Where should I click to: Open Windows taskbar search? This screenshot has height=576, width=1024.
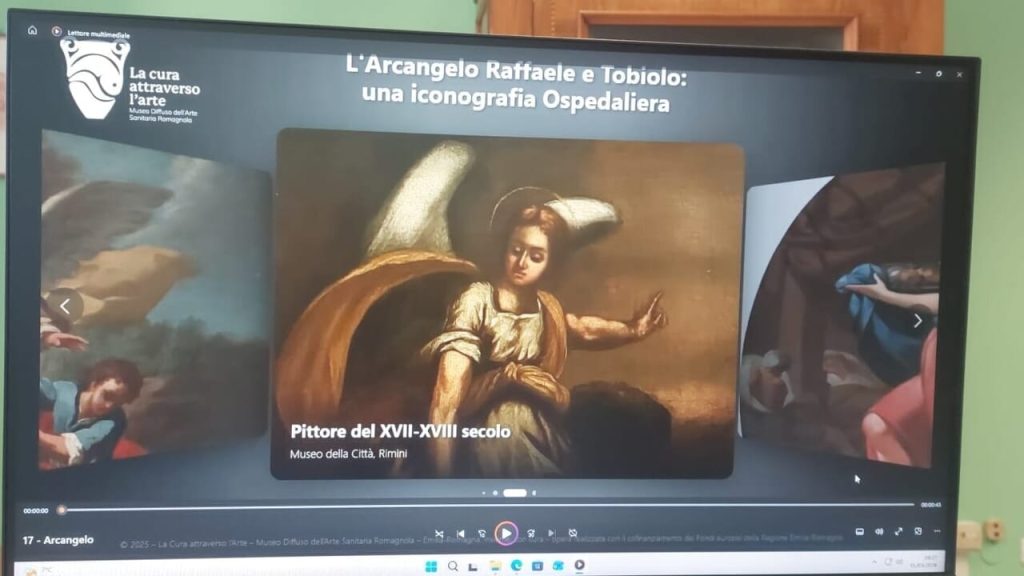point(453,566)
